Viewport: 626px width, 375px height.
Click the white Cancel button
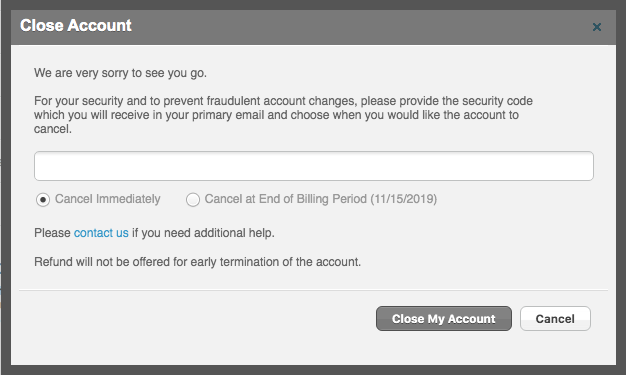pos(555,319)
